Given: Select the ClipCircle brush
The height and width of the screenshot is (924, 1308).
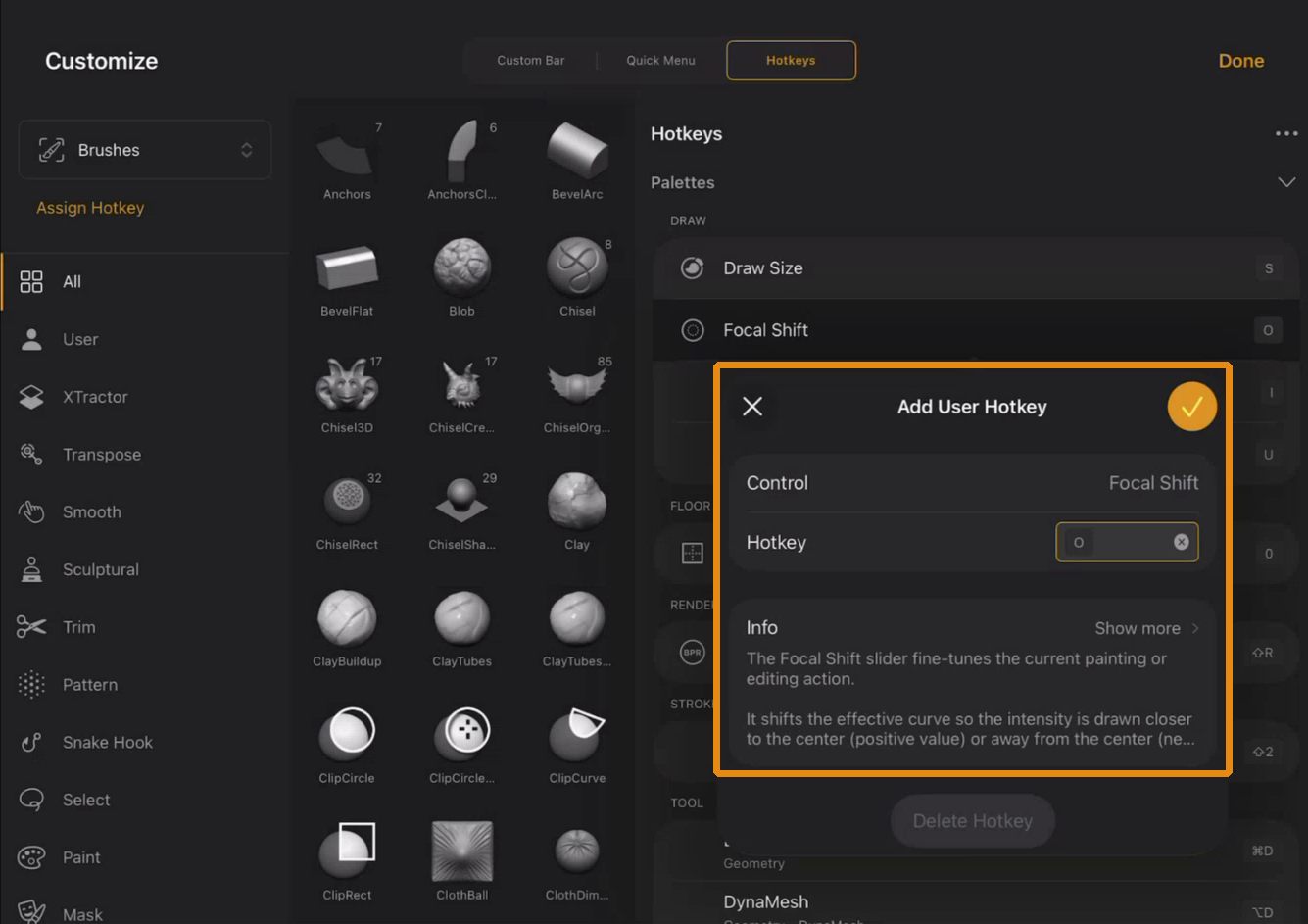Looking at the screenshot, I should click(x=347, y=744).
